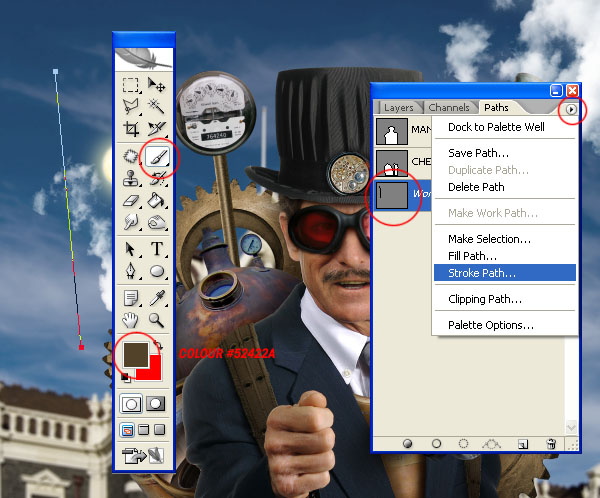Select the Rectangular Marquee tool
Image resolution: width=600 pixels, height=498 pixels.
point(130,85)
